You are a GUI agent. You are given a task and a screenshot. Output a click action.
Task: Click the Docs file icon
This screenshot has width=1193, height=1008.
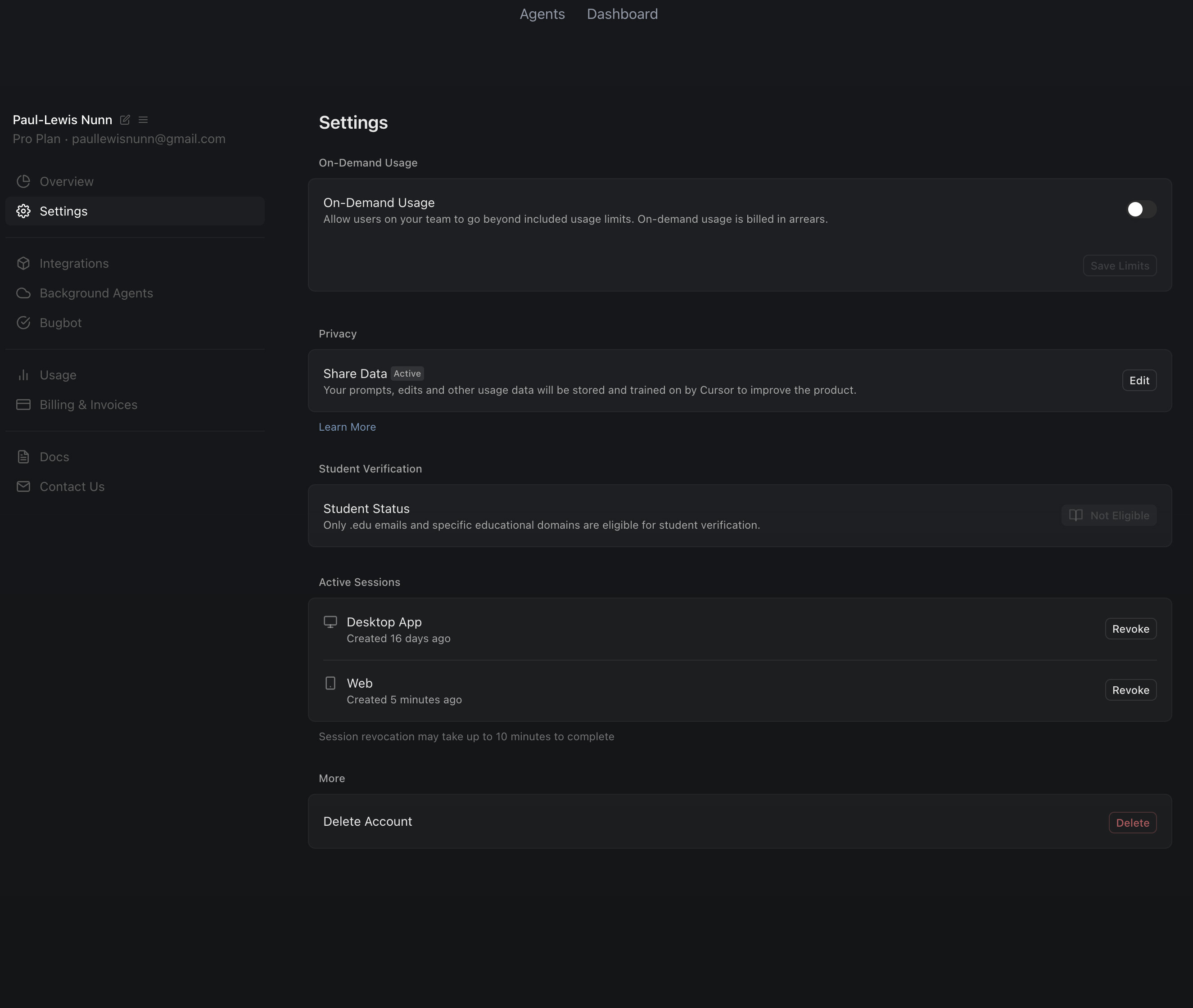[x=23, y=457]
